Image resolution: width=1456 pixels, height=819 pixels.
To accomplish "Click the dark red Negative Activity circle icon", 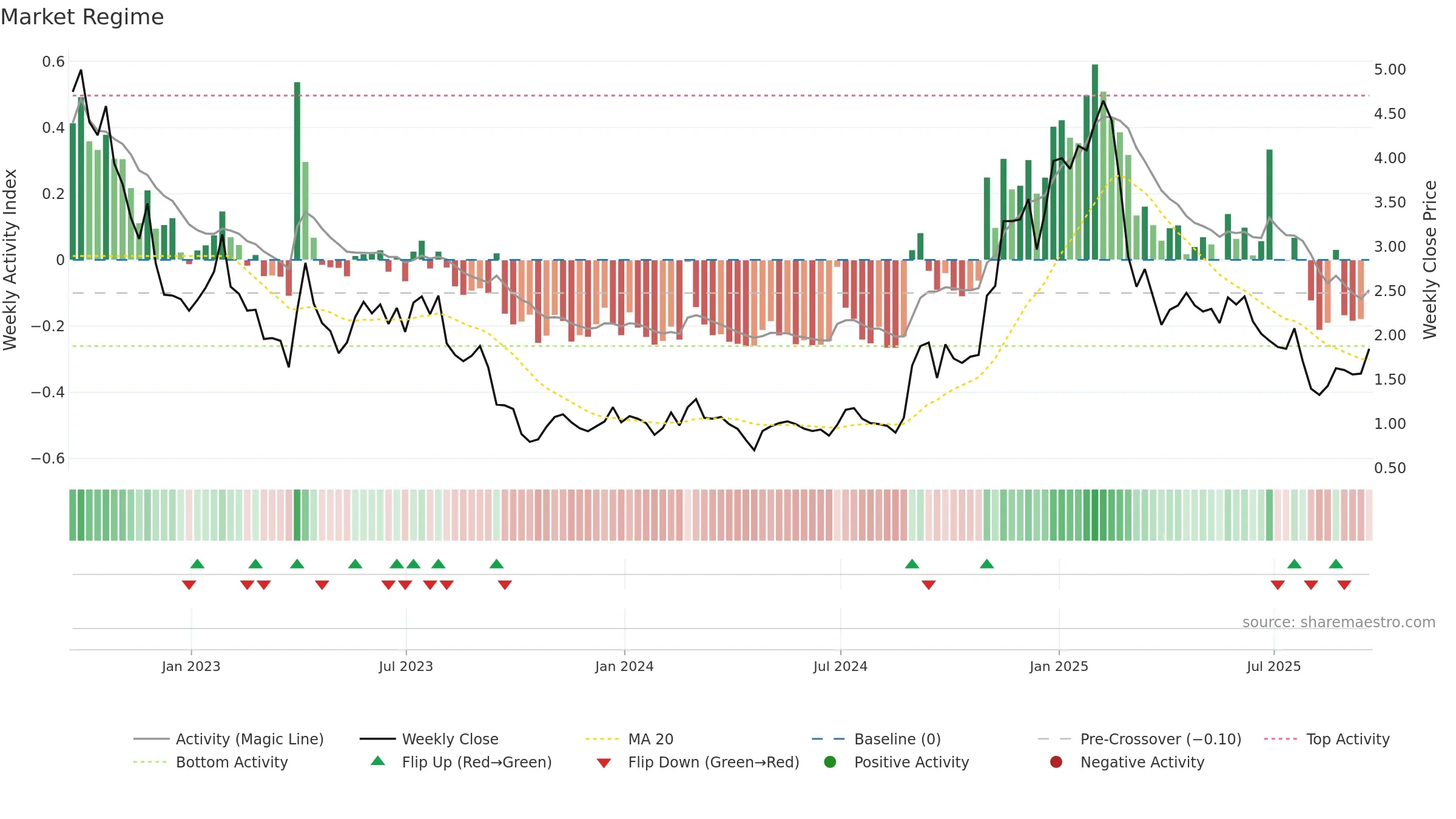I will 1056,762.
